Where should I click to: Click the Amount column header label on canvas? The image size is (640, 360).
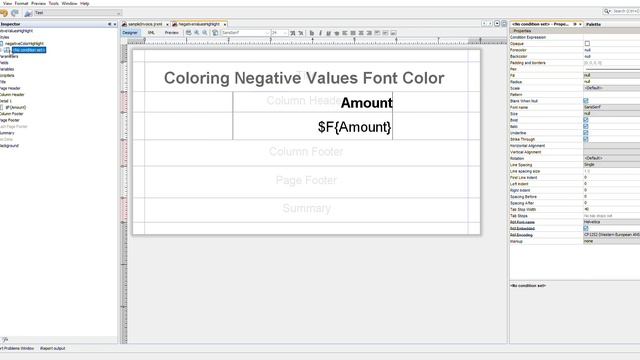(x=367, y=102)
